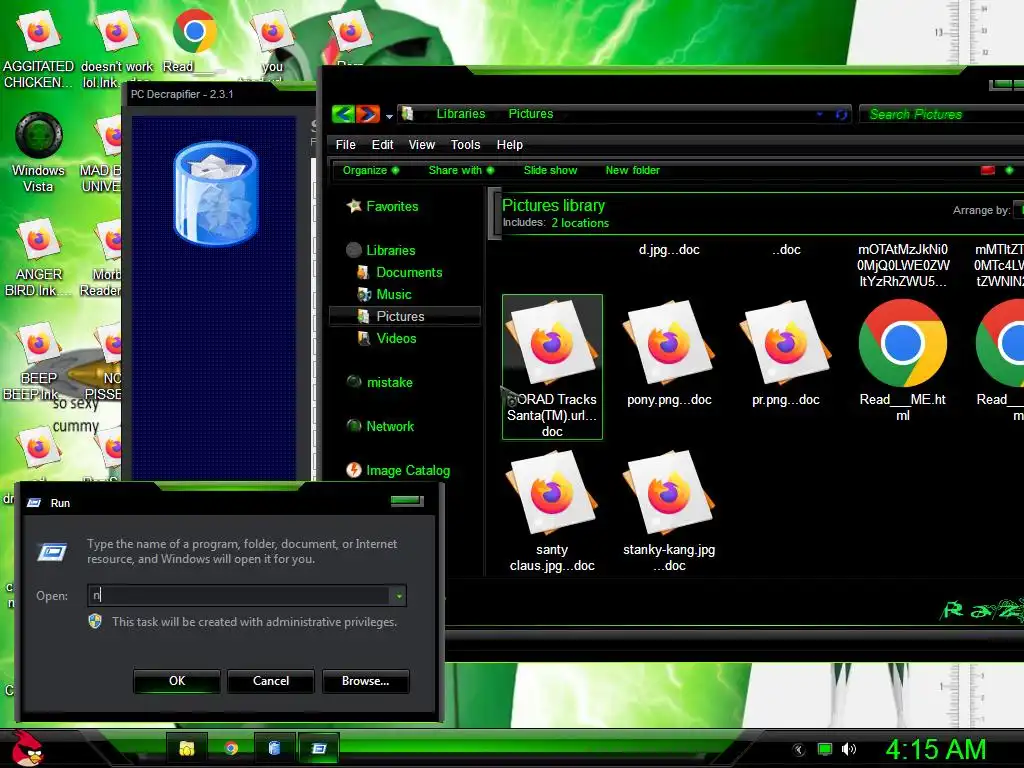Click the recycle bin image in PC Decrapifier
This screenshot has width=1024, height=768.
[x=216, y=193]
